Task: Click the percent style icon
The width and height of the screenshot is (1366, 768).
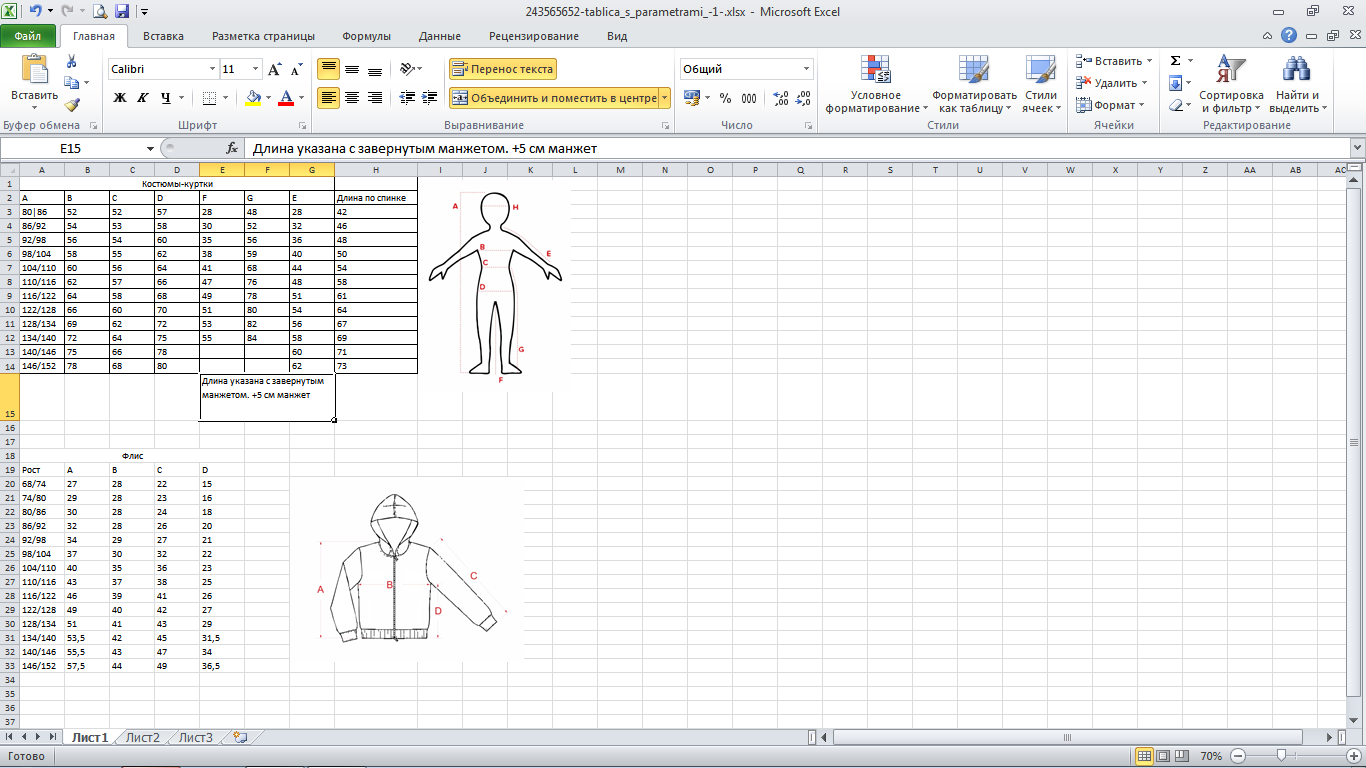Action: [x=725, y=98]
